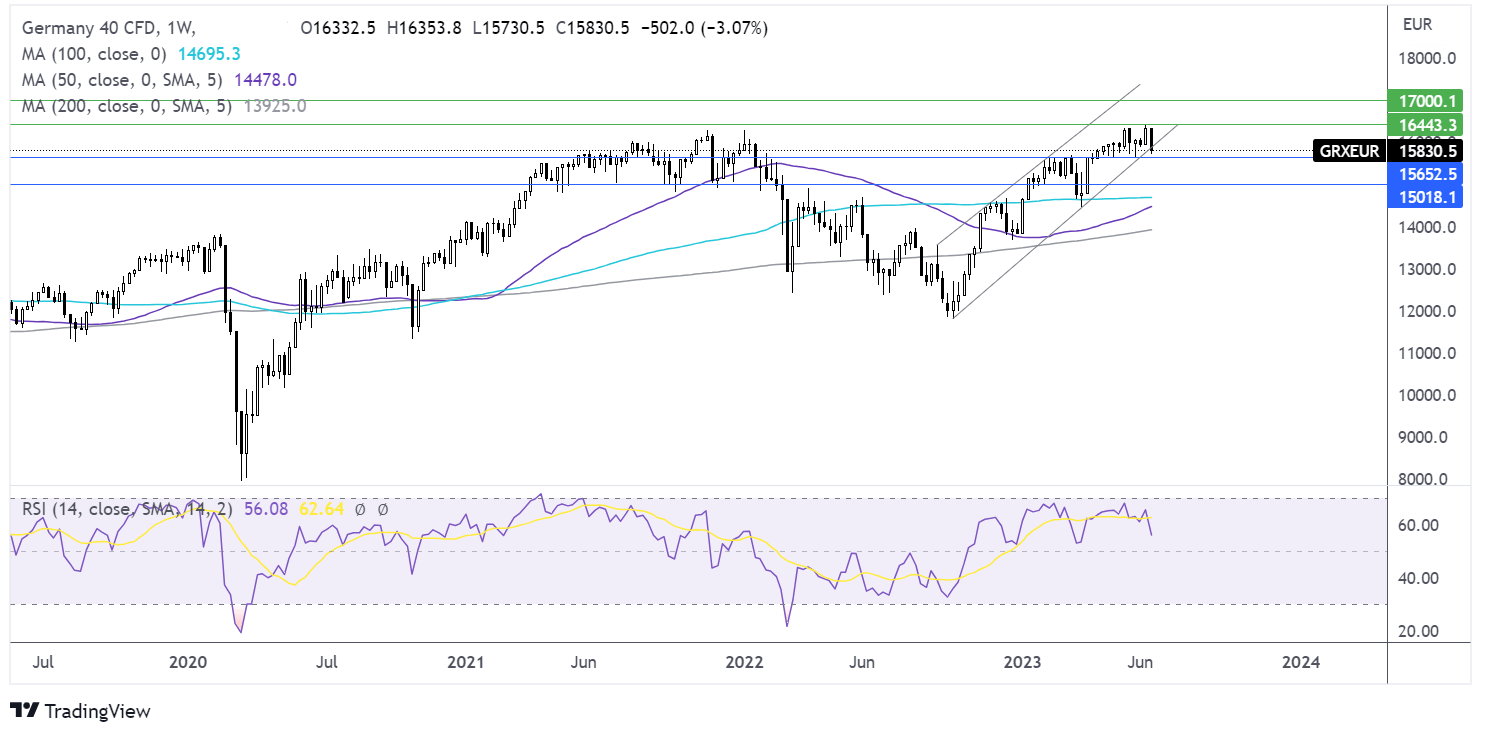Click the RSI indicator legend
The height and width of the screenshot is (737, 1486).
(205, 509)
